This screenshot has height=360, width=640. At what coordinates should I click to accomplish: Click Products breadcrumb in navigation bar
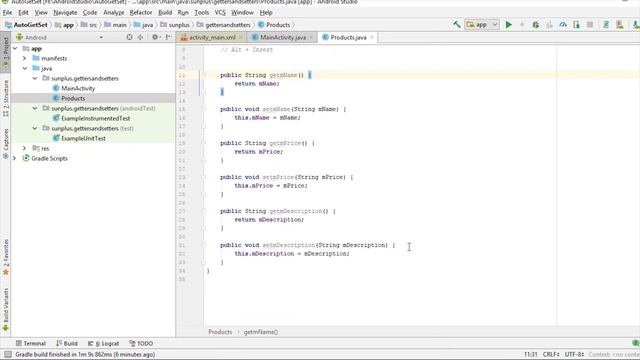click(x=274, y=25)
